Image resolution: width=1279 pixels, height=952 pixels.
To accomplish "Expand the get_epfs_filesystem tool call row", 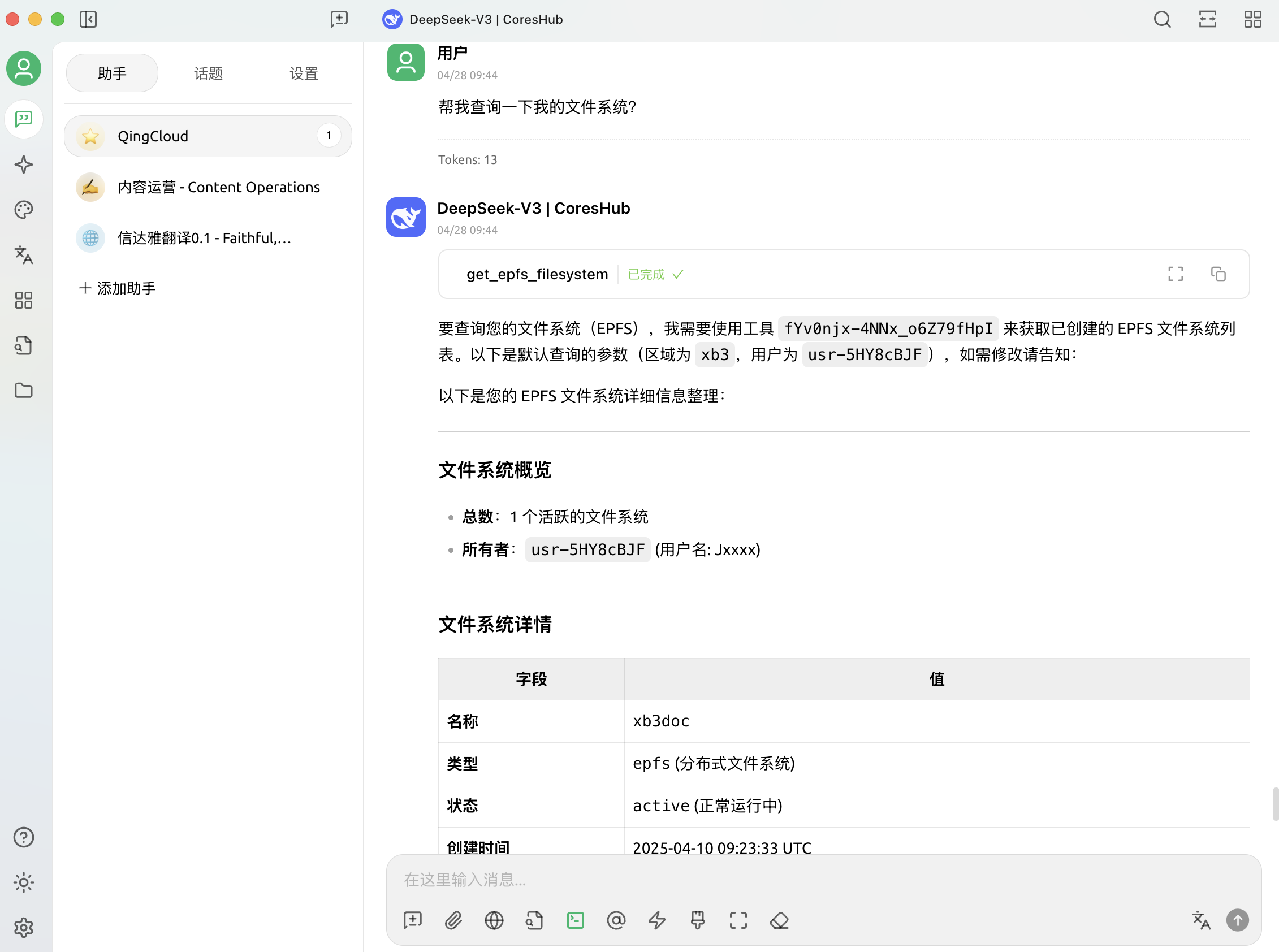I will [844, 274].
